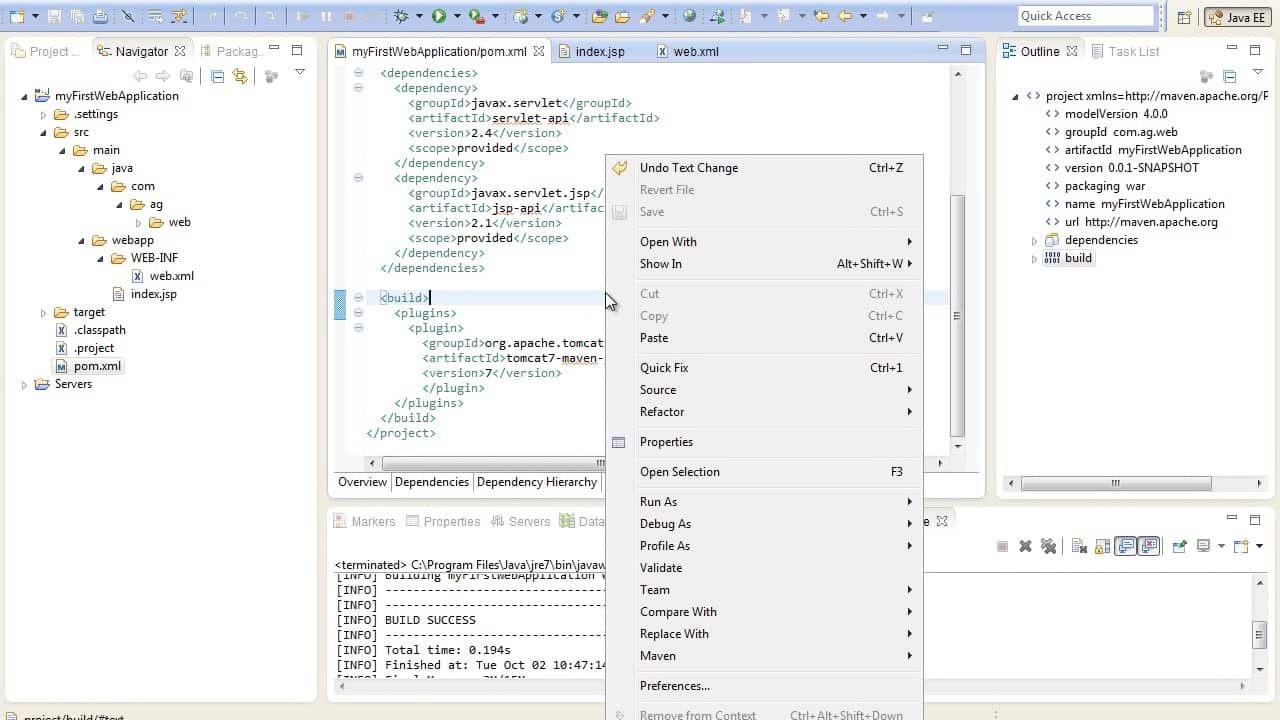Collapse all items in Navigator view
The image size is (1280, 720).
217,76
